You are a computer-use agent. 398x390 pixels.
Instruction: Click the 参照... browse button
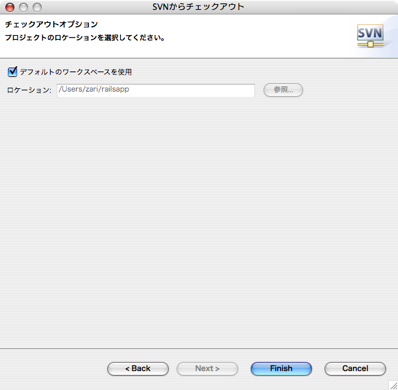(x=283, y=90)
